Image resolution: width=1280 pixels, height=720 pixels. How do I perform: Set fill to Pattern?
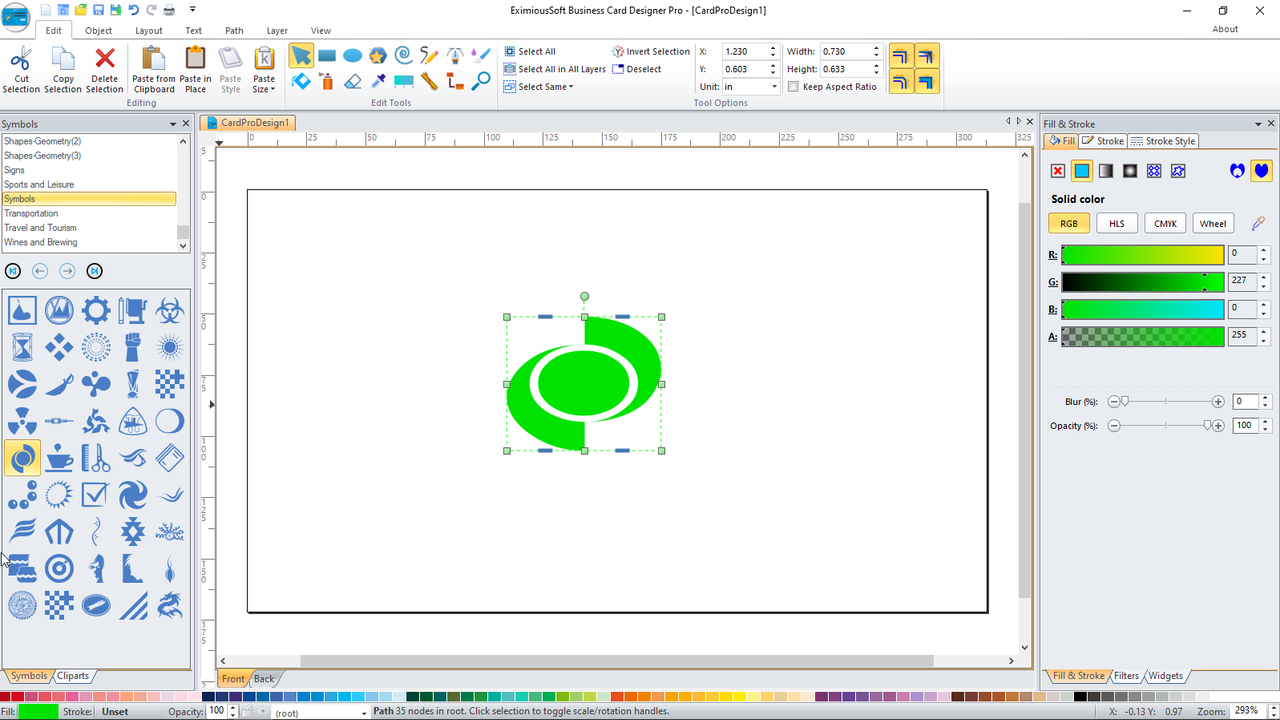coord(1154,171)
